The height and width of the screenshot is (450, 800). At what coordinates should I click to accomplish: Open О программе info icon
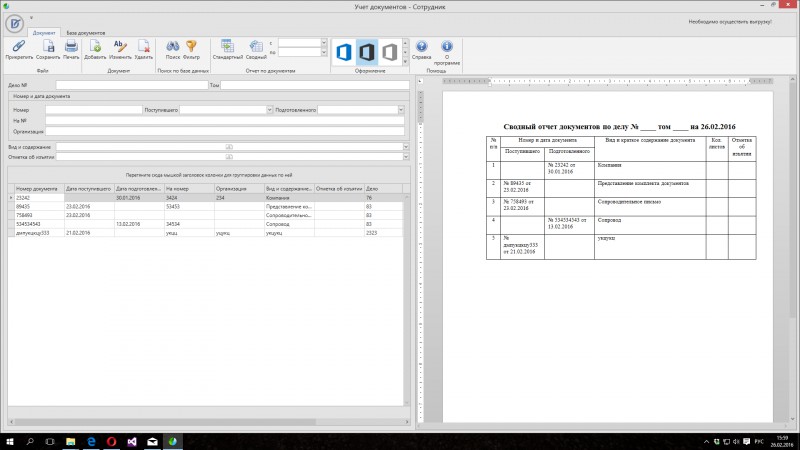coord(447,46)
